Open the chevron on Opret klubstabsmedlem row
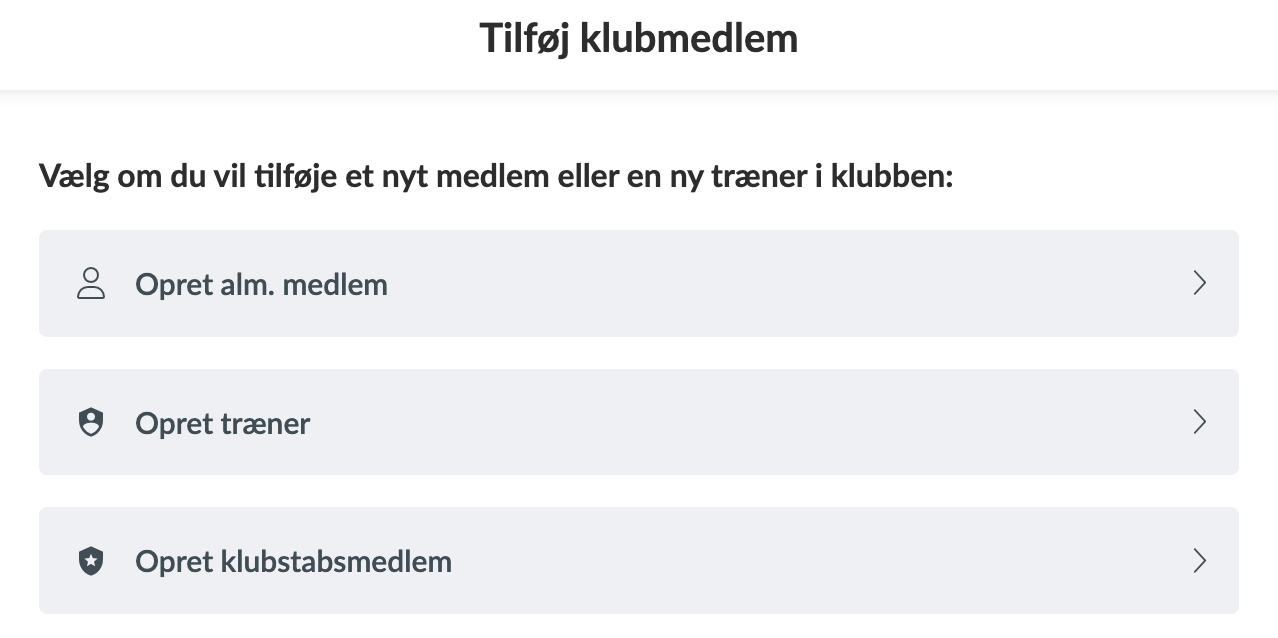The height and width of the screenshot is (638, 1278). pyautogui.click(x=1200, y=561)
